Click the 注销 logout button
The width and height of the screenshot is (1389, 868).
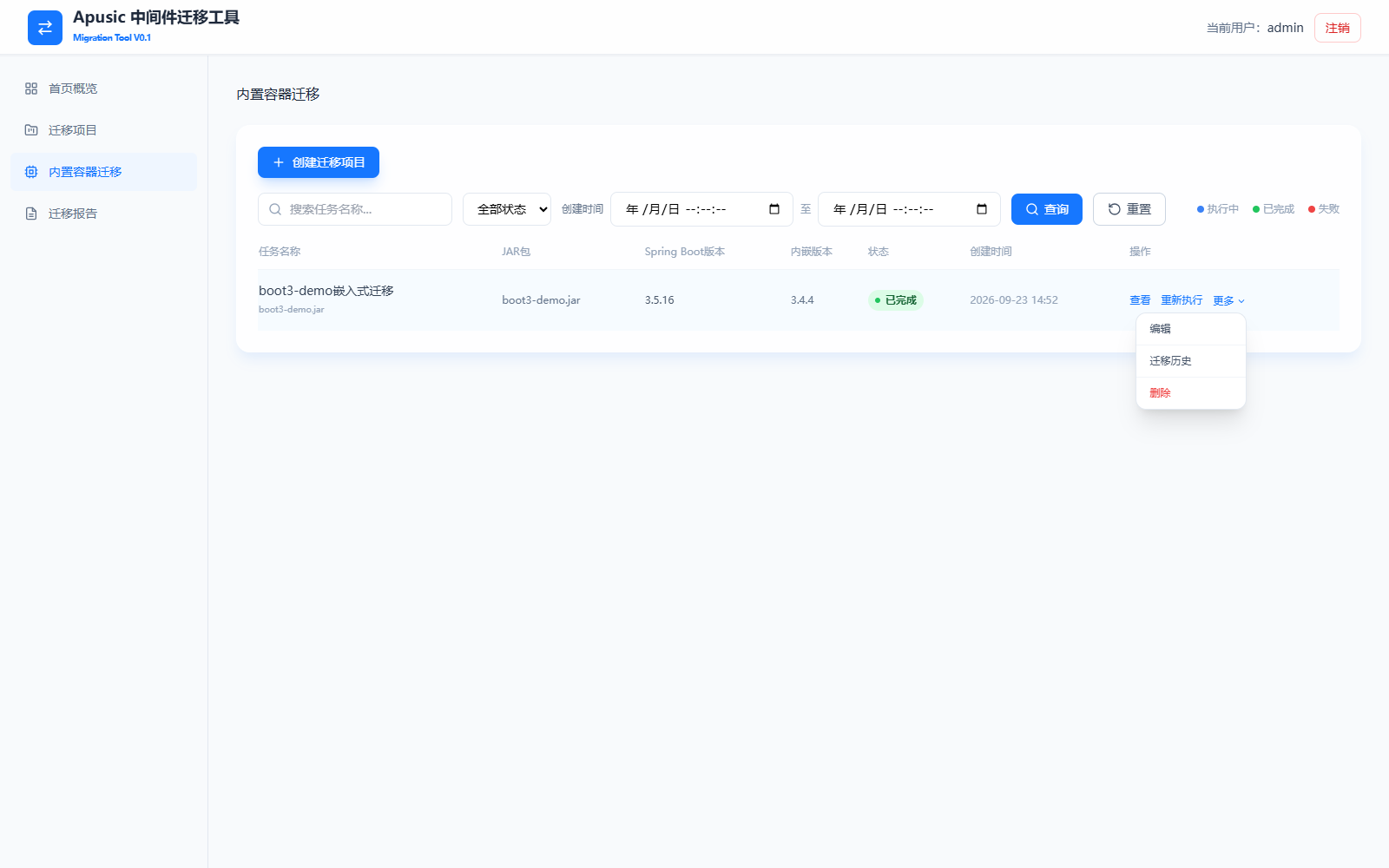tap(1338, 28)
